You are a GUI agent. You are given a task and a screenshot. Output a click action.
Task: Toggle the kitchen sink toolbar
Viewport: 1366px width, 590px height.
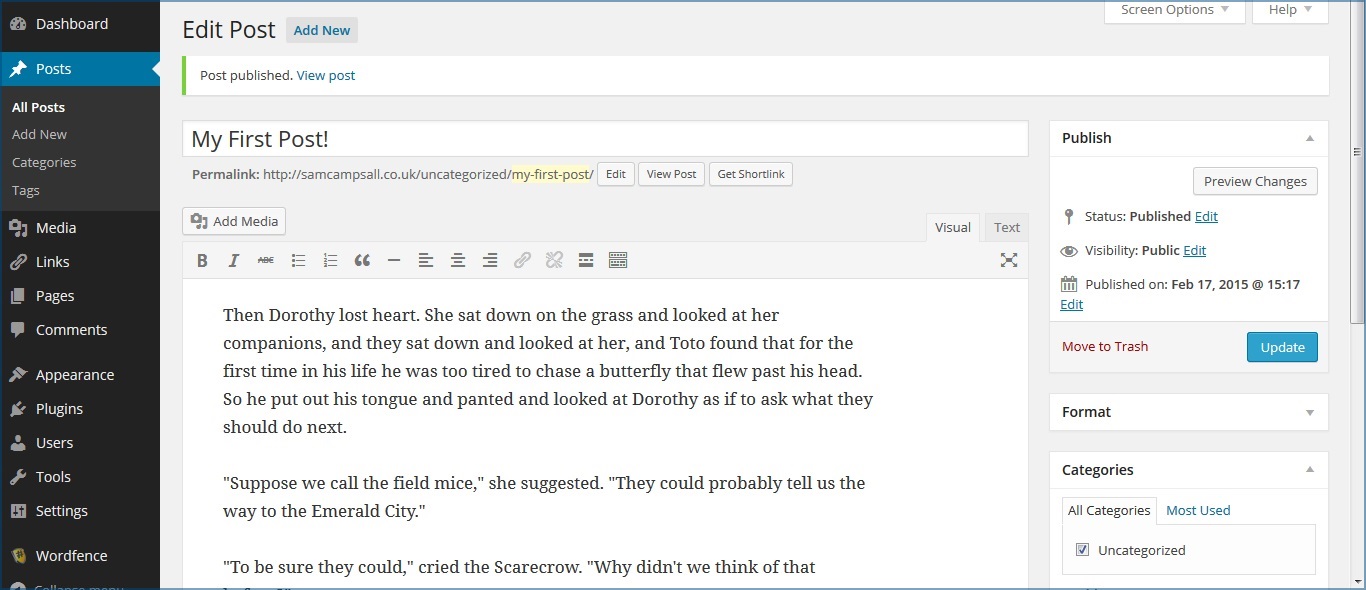(x=618, y=261)
